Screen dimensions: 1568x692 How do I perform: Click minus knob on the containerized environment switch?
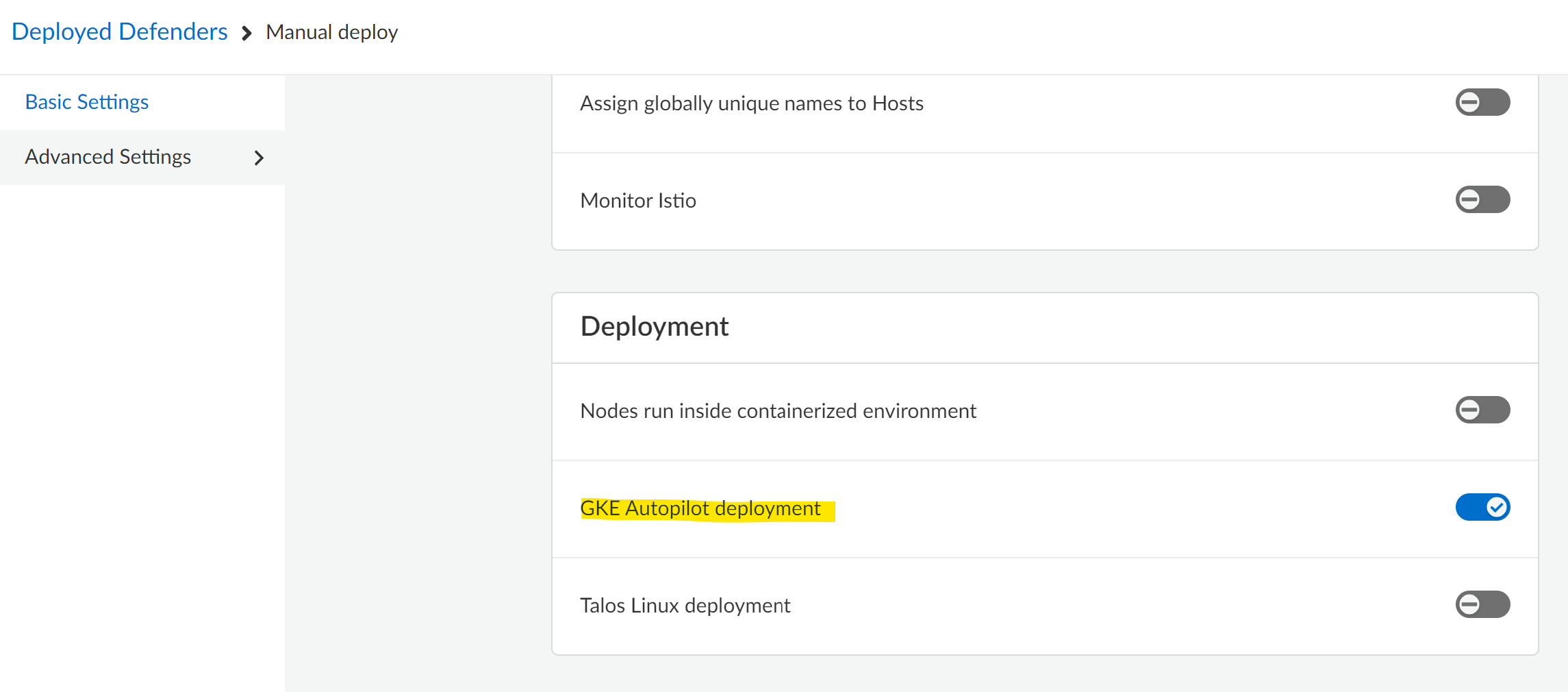click(x=1469, y=410)
